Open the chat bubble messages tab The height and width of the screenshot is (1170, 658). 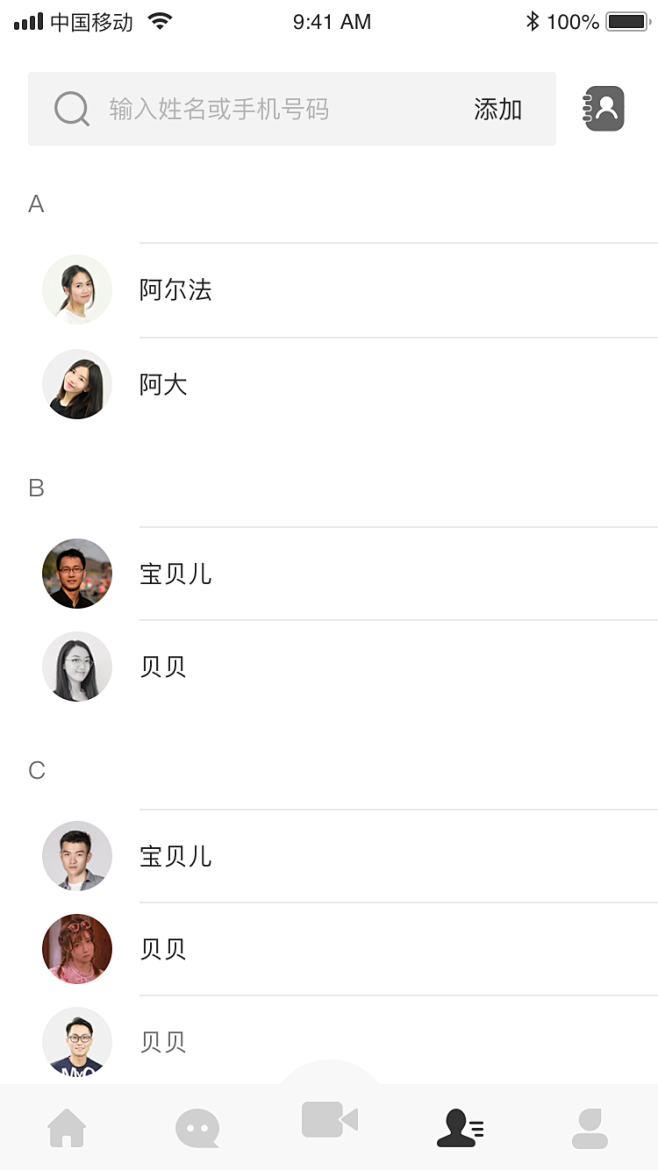coord(198,1128)
